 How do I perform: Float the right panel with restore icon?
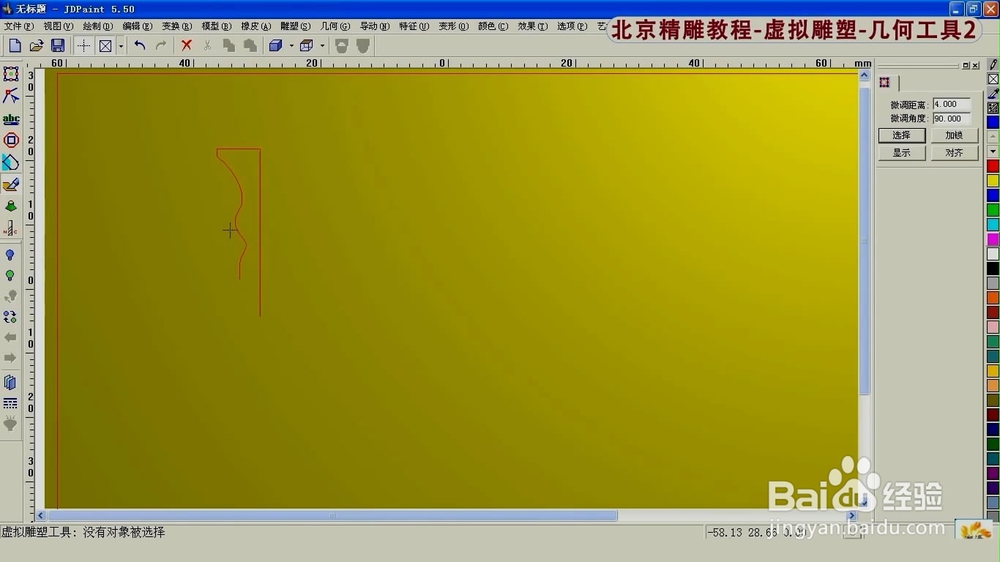tap(966, 66)
